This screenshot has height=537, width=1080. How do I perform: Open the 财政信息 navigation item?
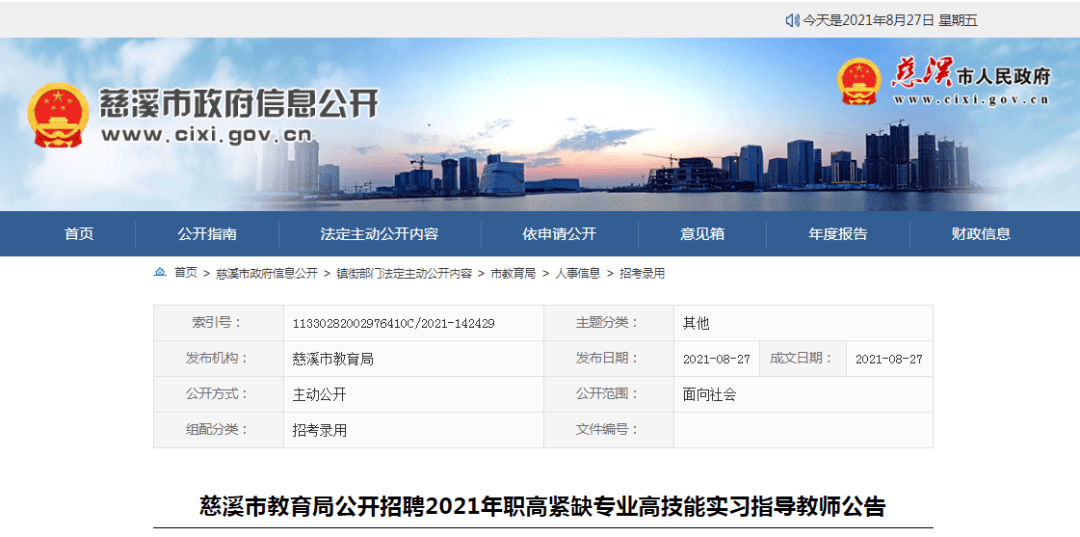[982, 234]
